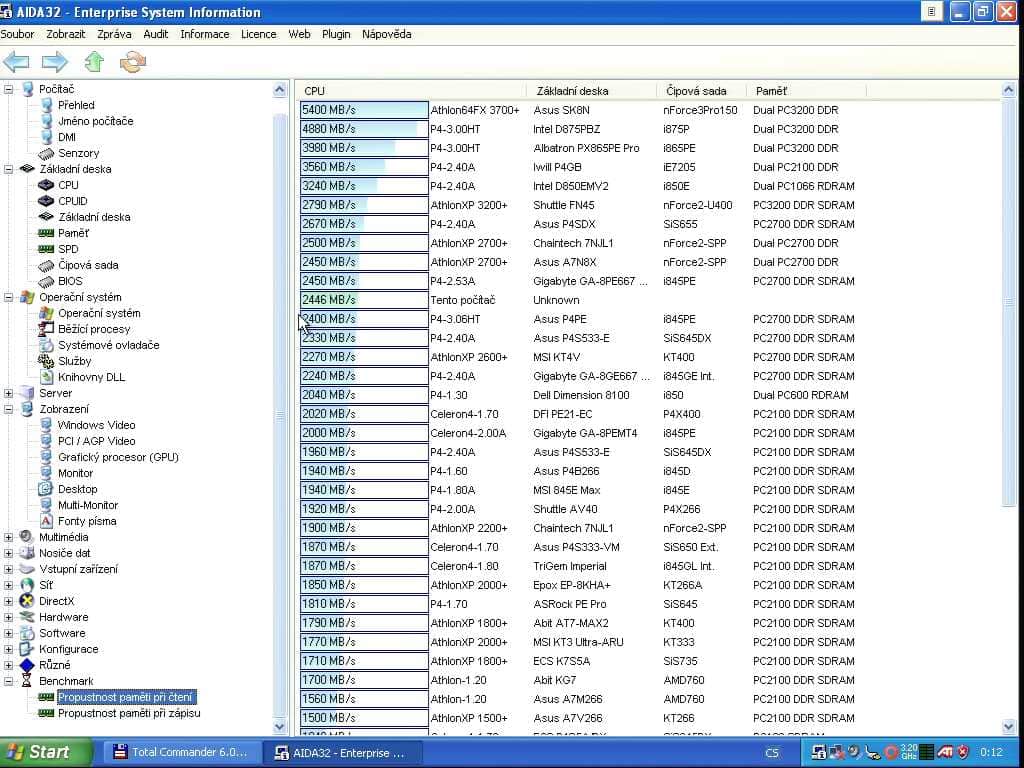Expand the DirectX tree node

8,601
